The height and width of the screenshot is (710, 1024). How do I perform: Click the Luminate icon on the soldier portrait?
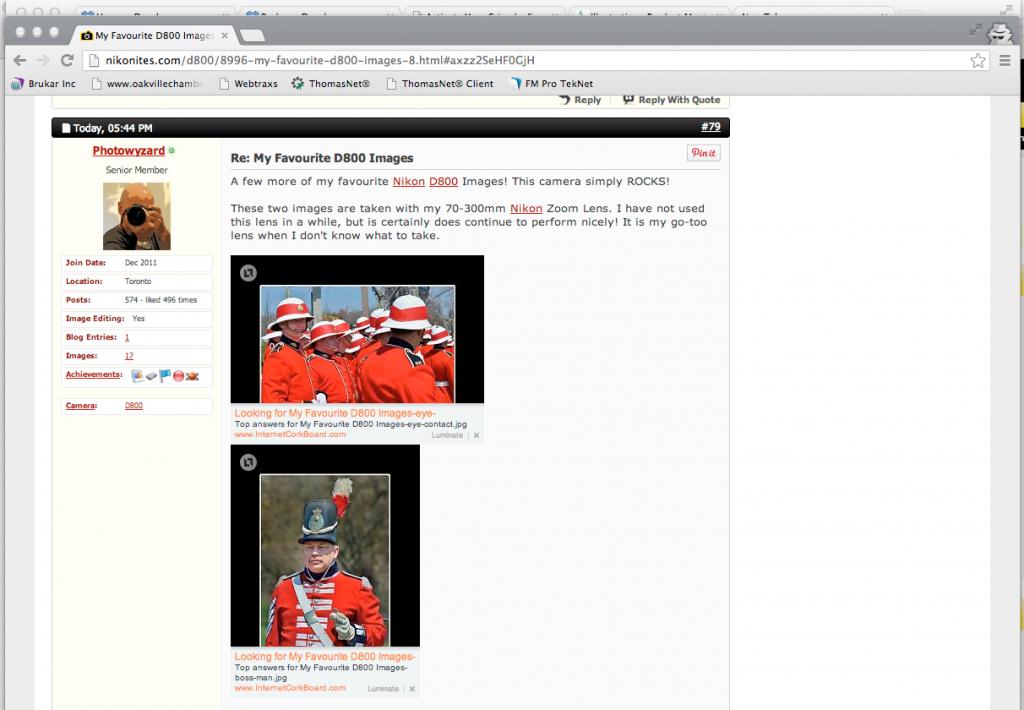point(248,462)
